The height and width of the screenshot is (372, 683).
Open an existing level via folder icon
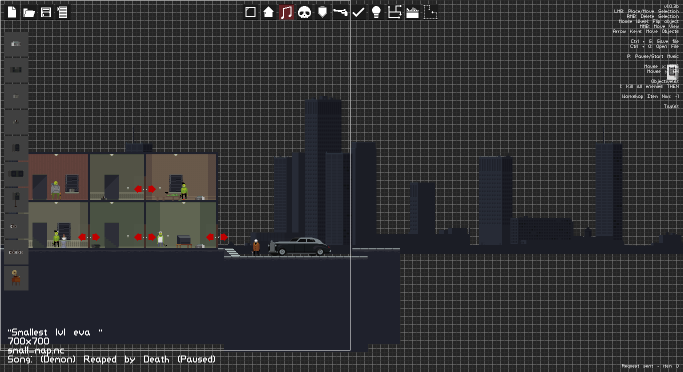[29, 13]
